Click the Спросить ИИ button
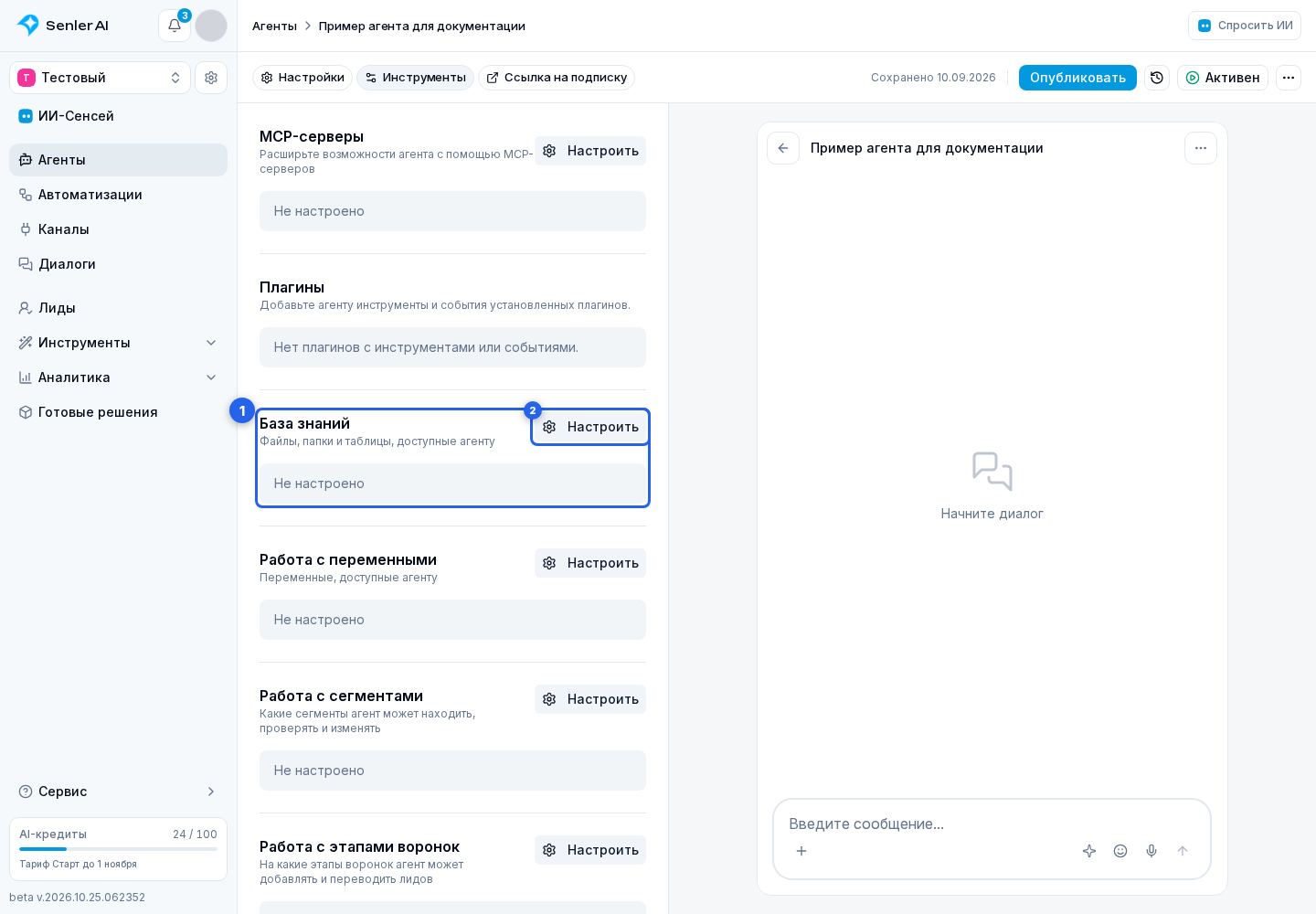Viewport: 1316px width, 914px height. click(x=1245, y=26)
